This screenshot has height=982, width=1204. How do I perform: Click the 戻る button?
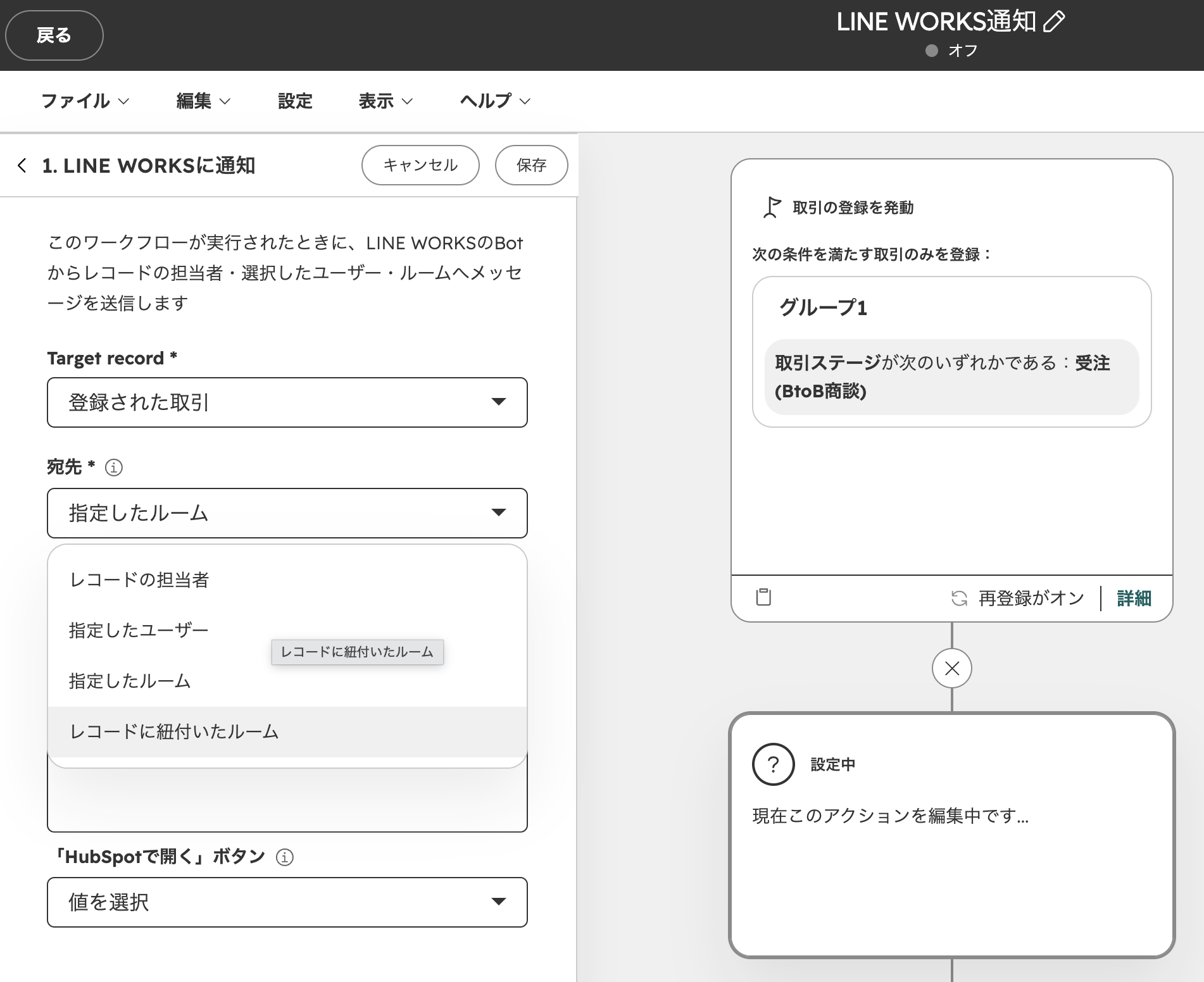pyautogui.click(x=54, y=35)
